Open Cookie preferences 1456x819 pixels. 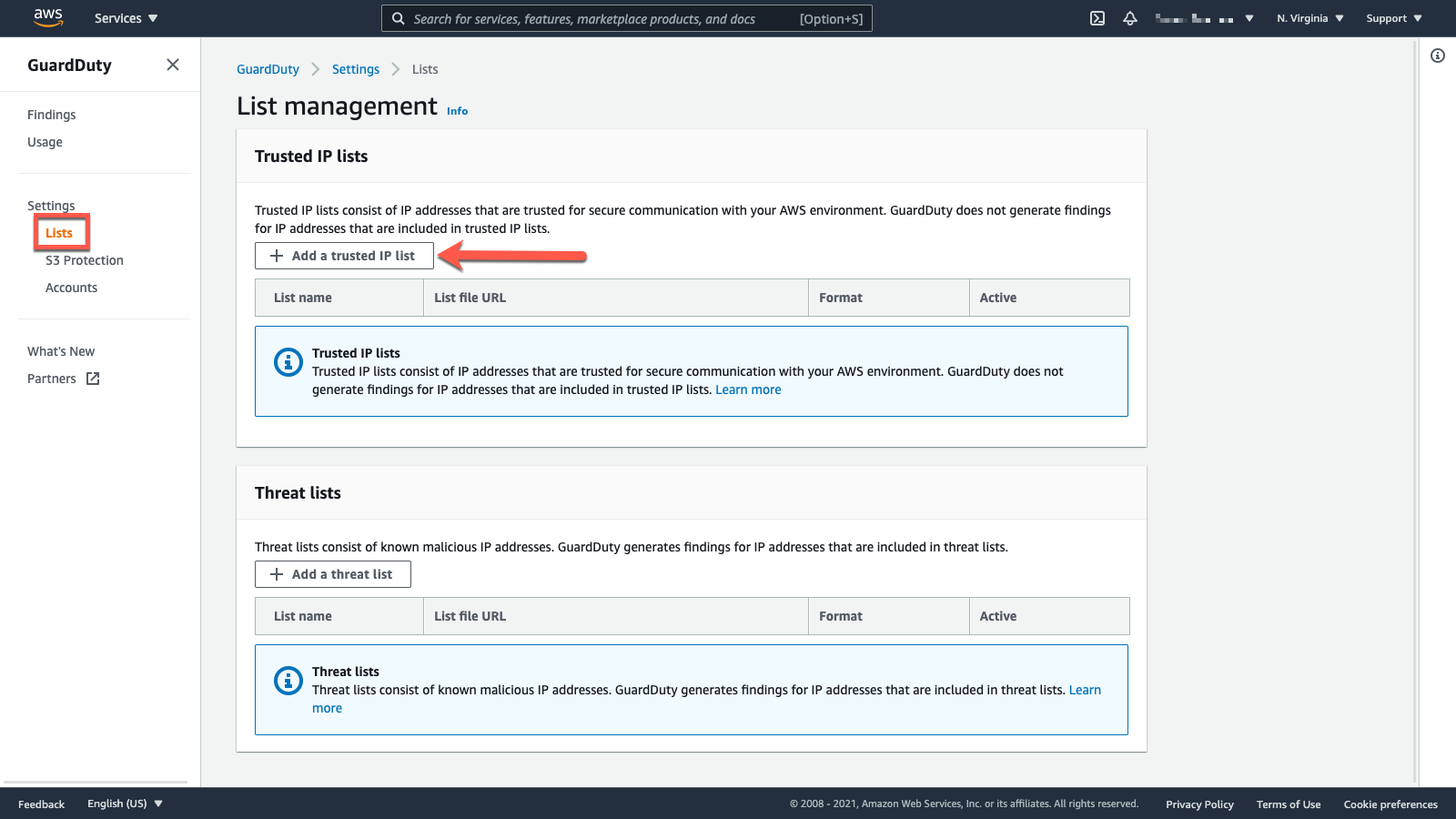(x=1390, y=804)
